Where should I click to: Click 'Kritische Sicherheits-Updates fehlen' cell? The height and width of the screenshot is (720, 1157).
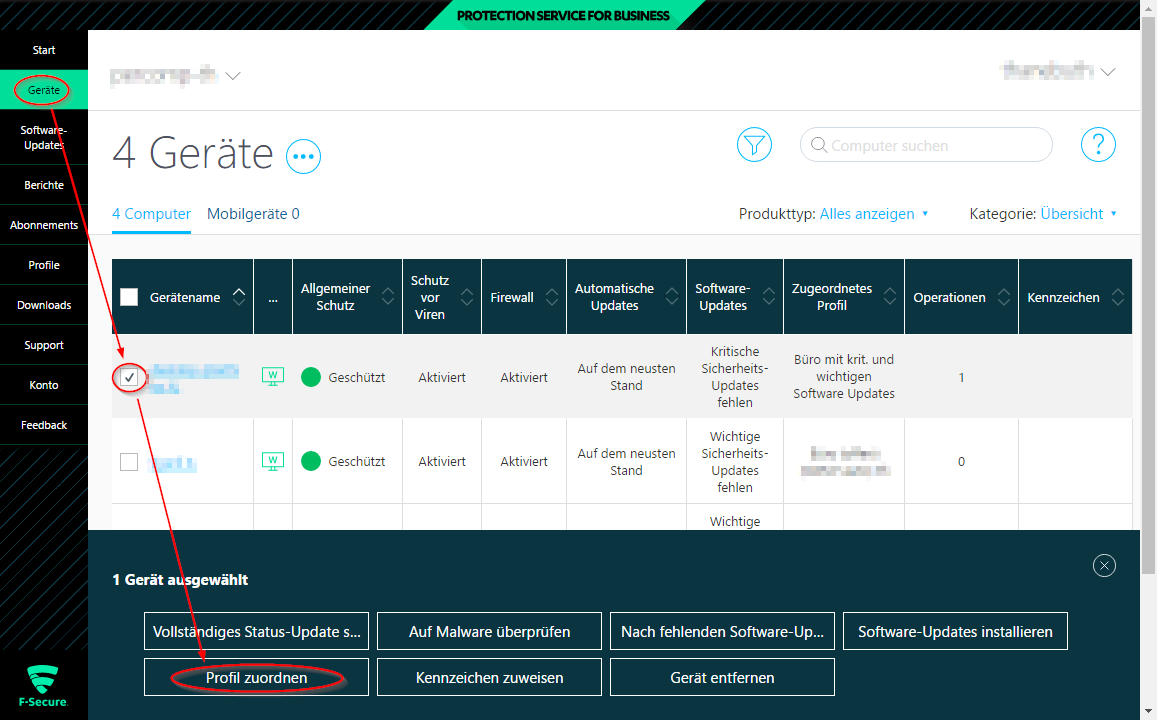pyautogui.click(x=734, y=376)
